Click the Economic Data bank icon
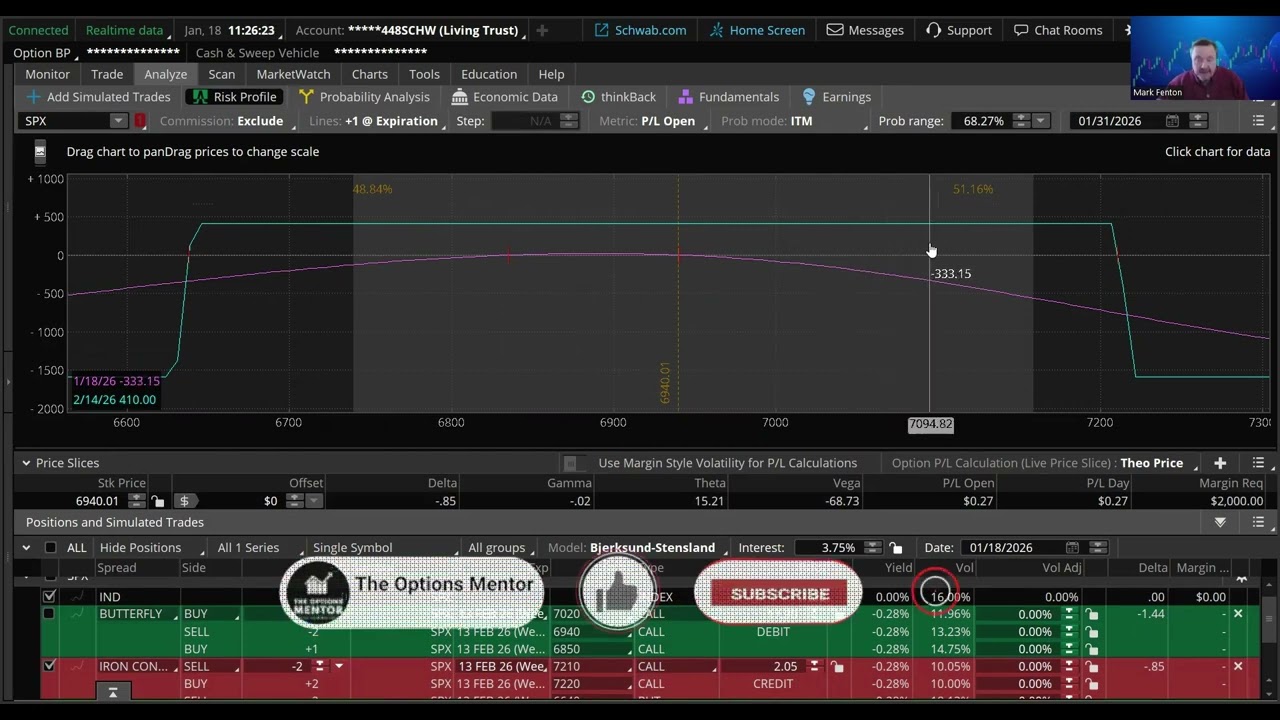Viewport: 1280px width, 720px height. click(x=460, y=97)
